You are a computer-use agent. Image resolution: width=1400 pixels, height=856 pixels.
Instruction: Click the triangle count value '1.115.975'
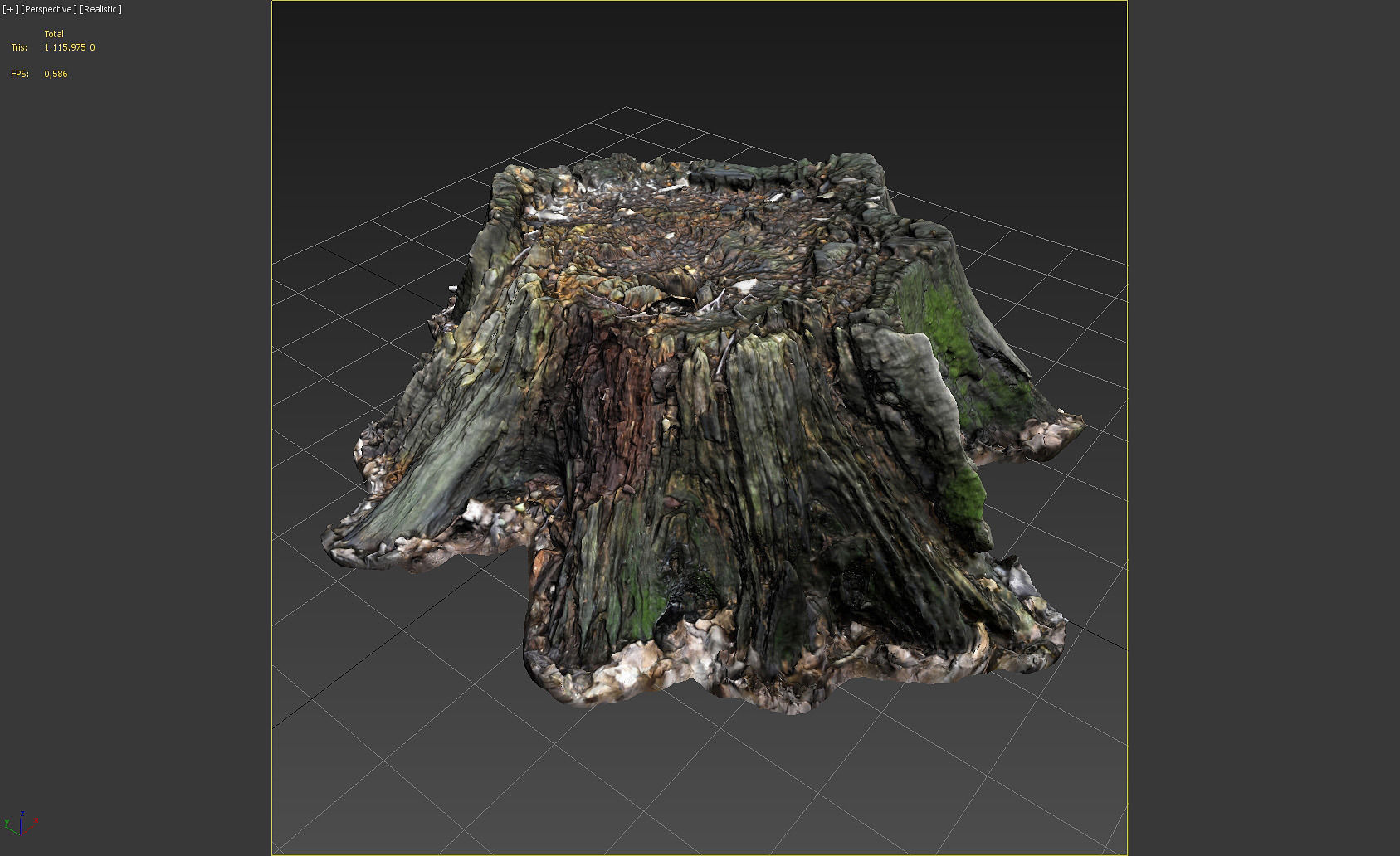click(65, 47)
